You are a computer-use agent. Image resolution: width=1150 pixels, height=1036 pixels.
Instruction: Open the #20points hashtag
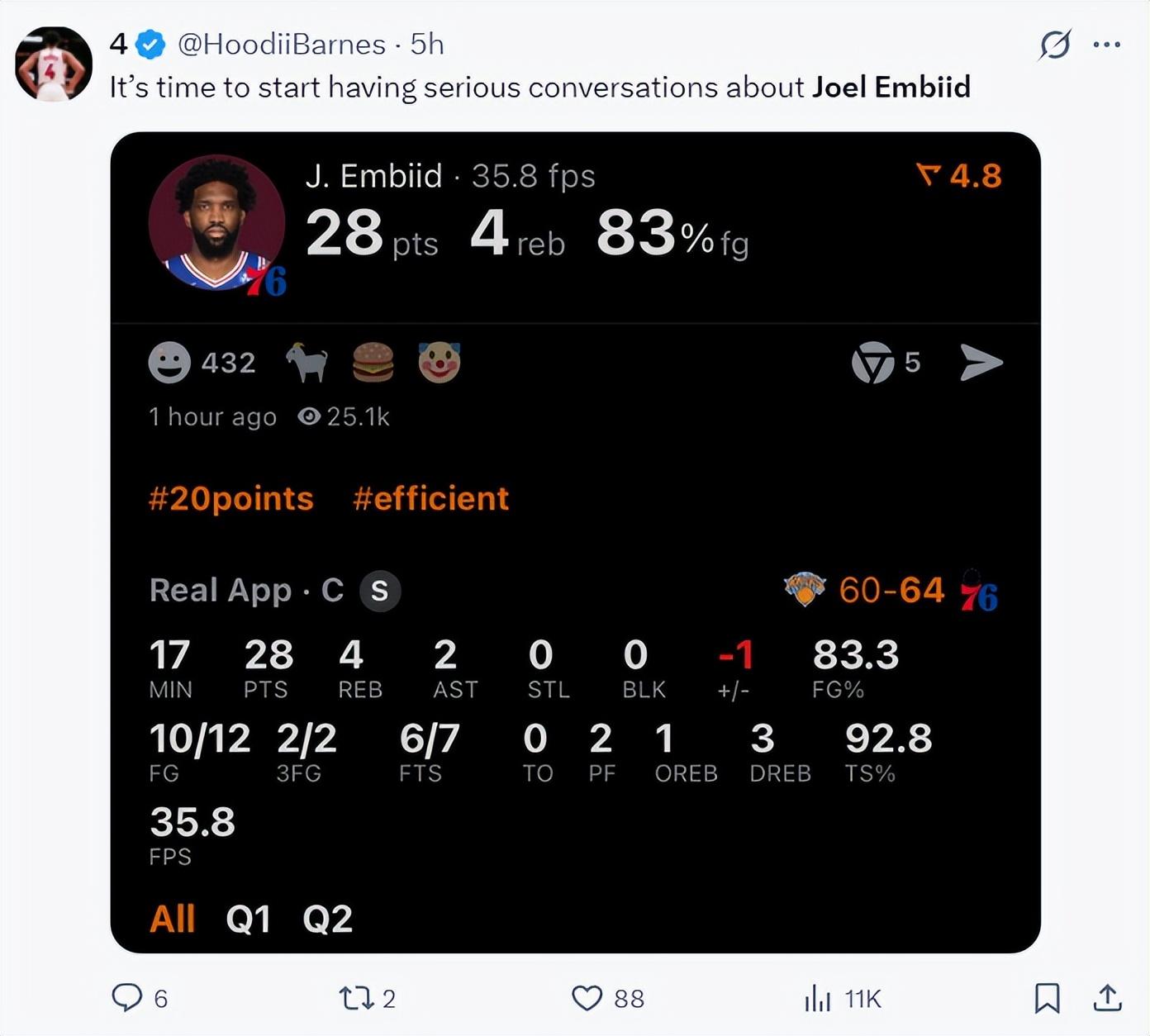(231, 498)
